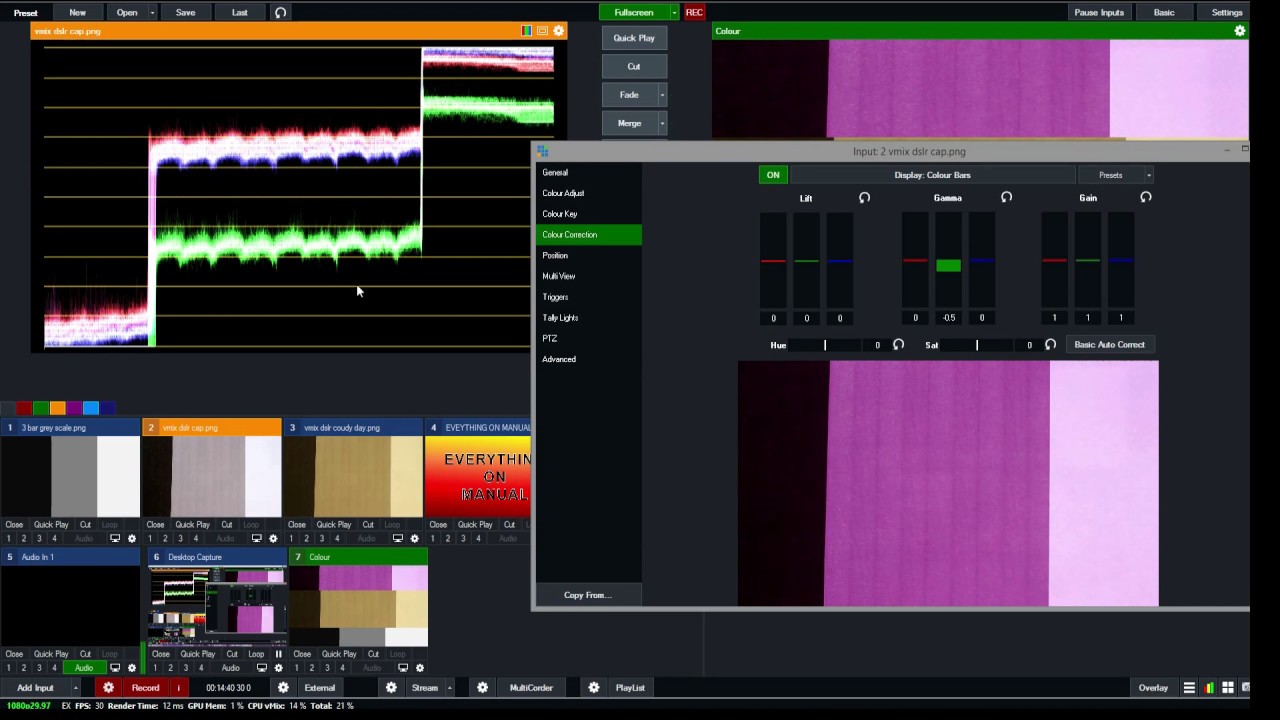Select the orange colour category swatch
This screenshot has height=720, width=1280.
coord(58,408)
